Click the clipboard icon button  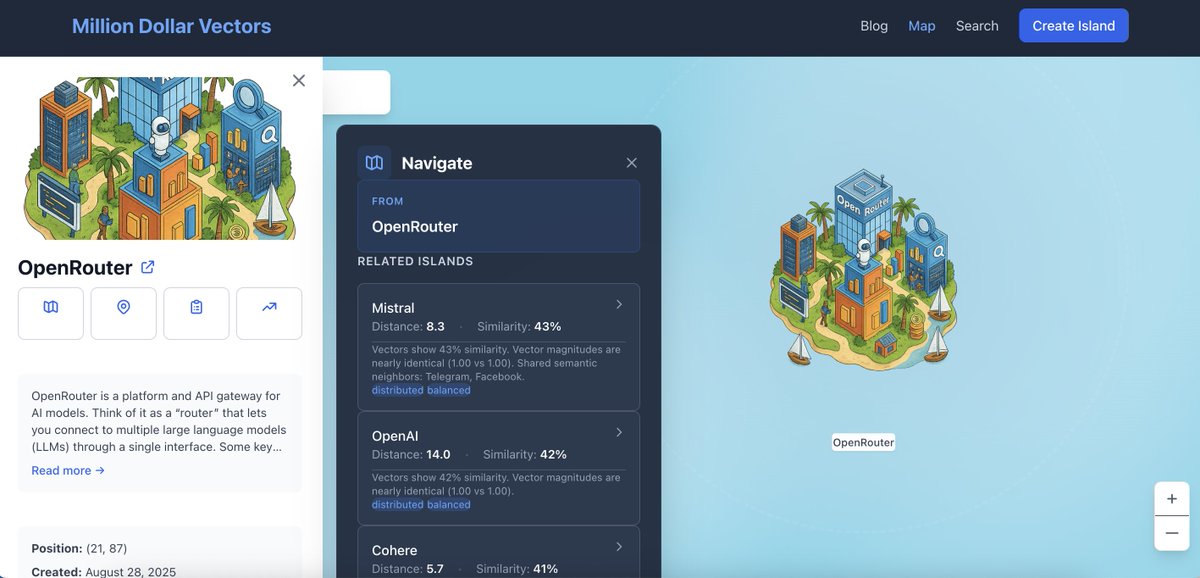point(197,313)
